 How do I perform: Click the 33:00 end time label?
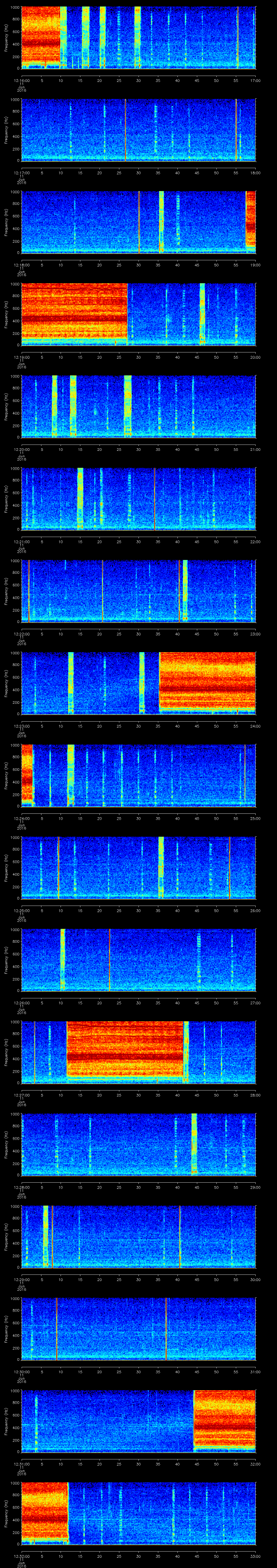point(255,1556)
